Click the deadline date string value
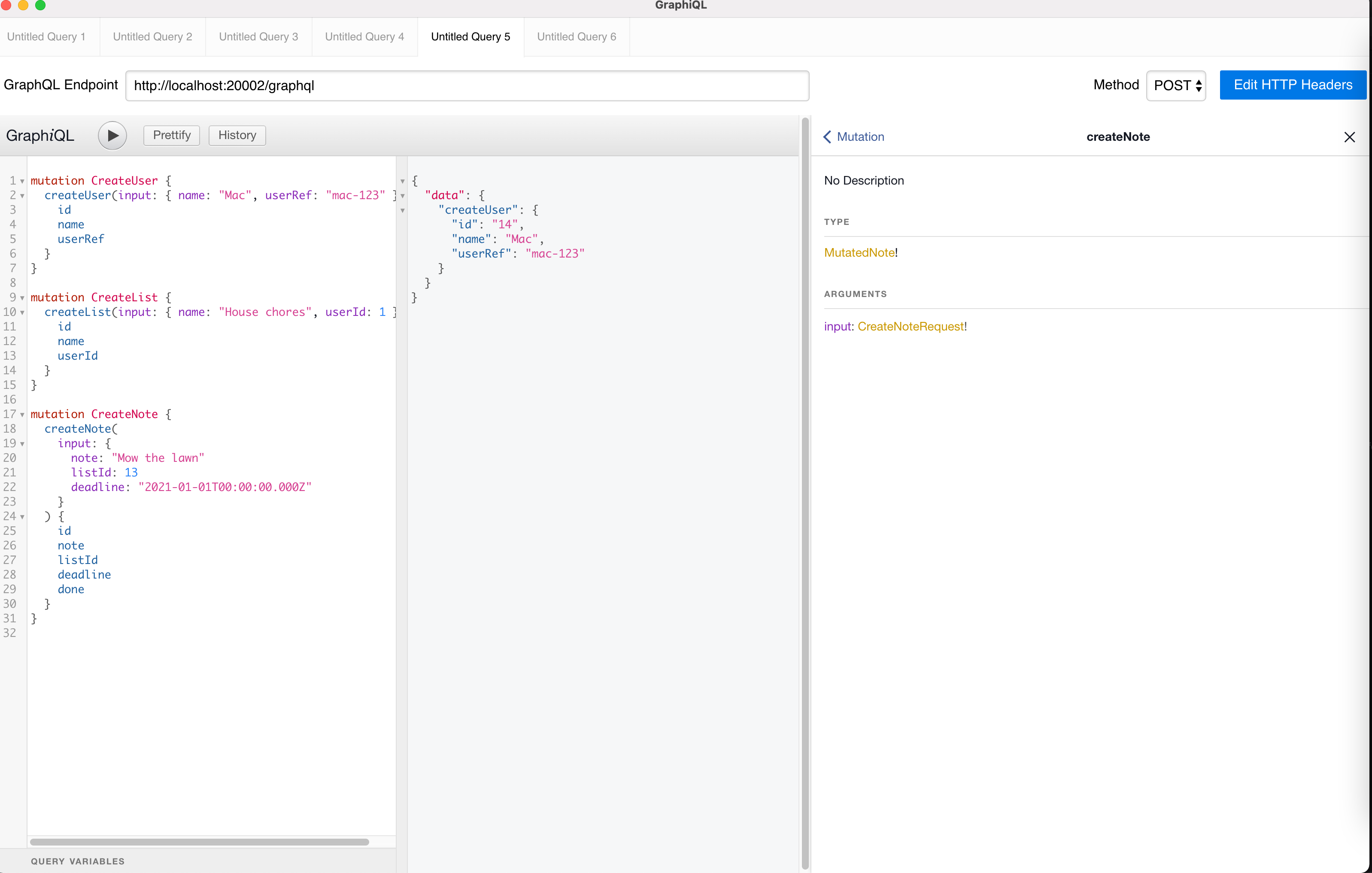Image resolution: width=1372 pixels, height=873 pixels. coord(225,487)
